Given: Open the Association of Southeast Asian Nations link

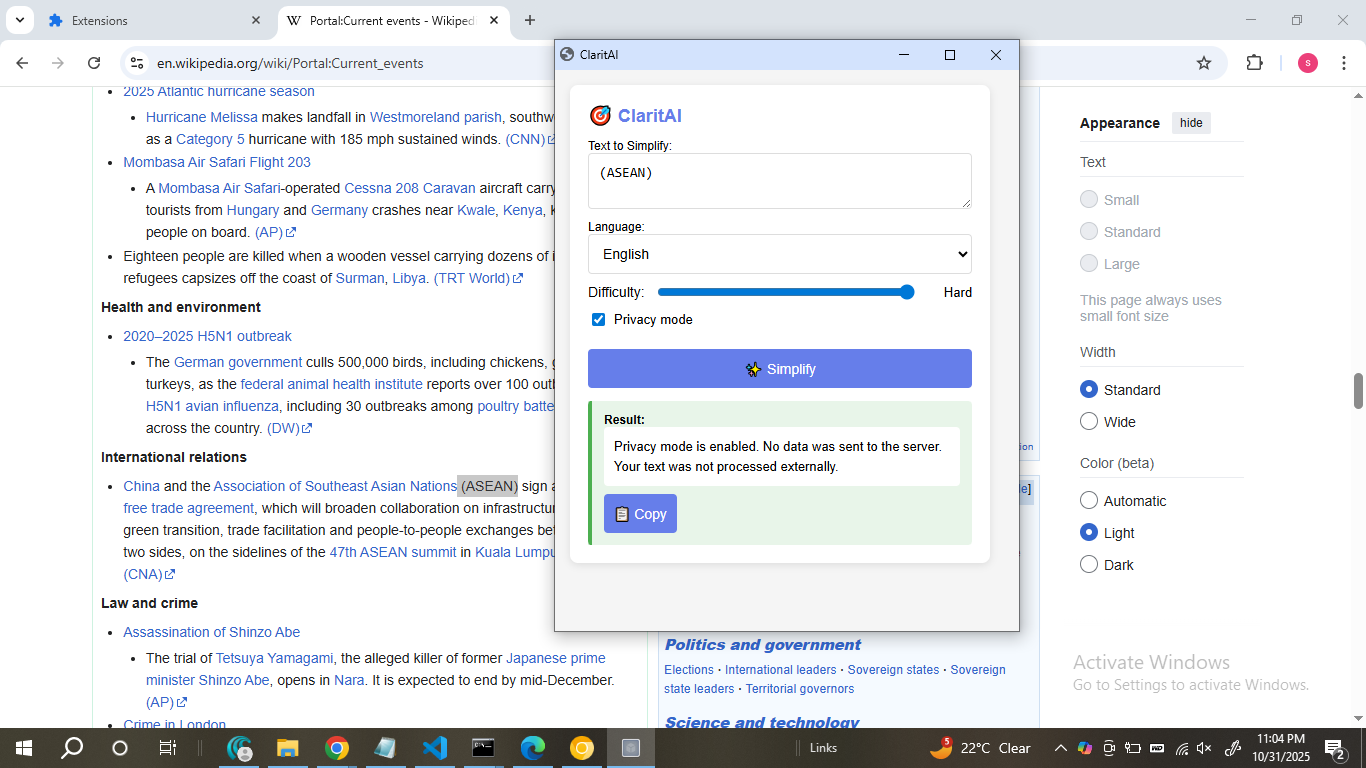Looking at the screenshot, I should point(335,486).
